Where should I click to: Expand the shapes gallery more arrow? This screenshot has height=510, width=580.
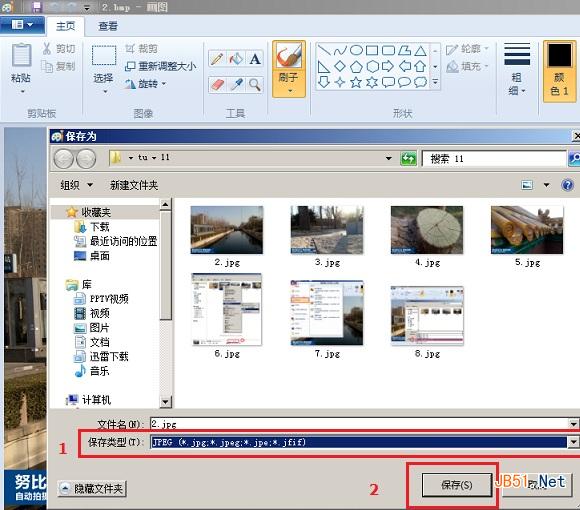[x=435, y=82]
